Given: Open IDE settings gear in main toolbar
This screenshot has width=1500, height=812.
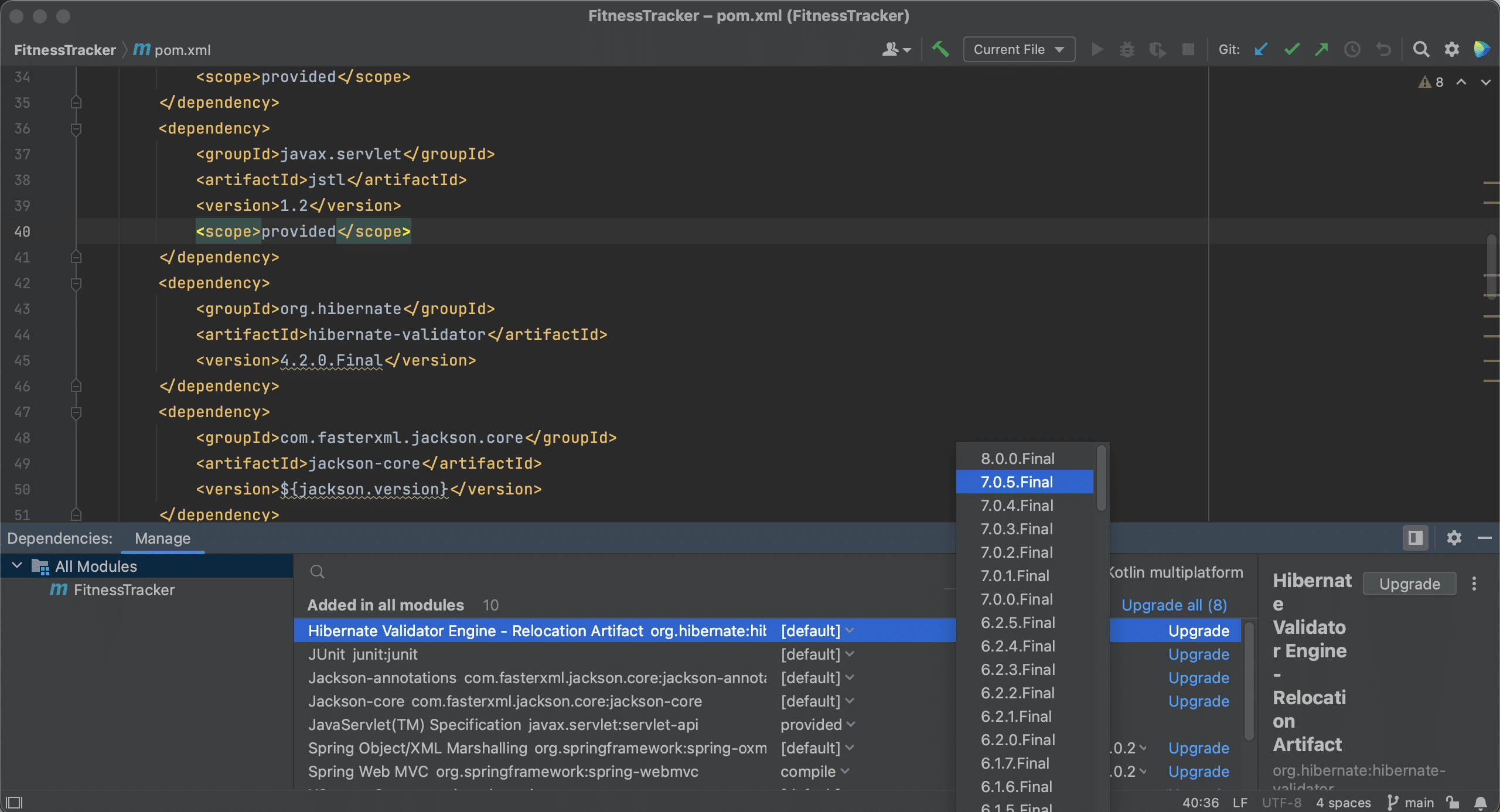Looking at the screenshot, I should click(1451, 49).
